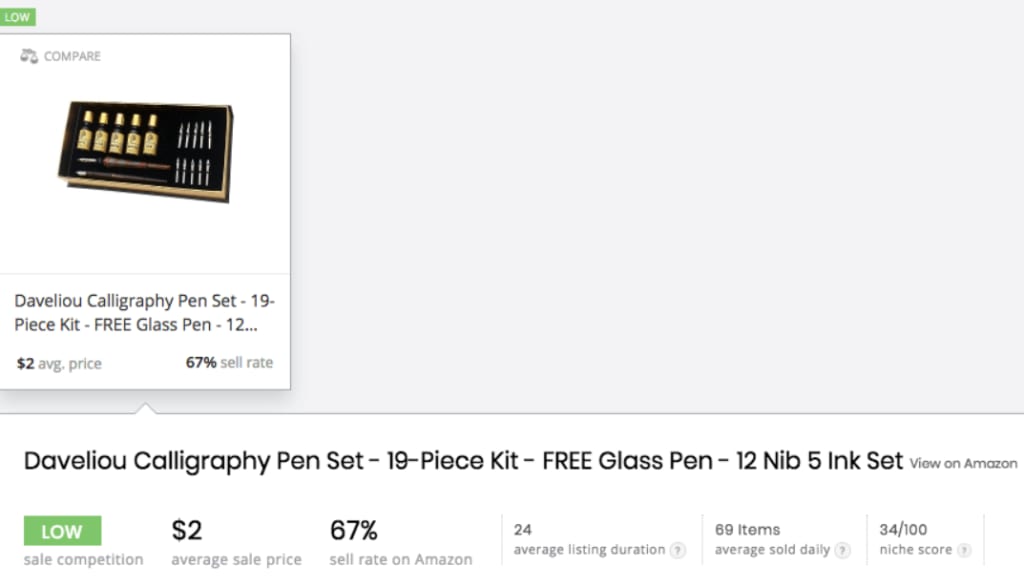Click the sale competition label text
This screenshot has height=586, width=1024.
(84, 560)
